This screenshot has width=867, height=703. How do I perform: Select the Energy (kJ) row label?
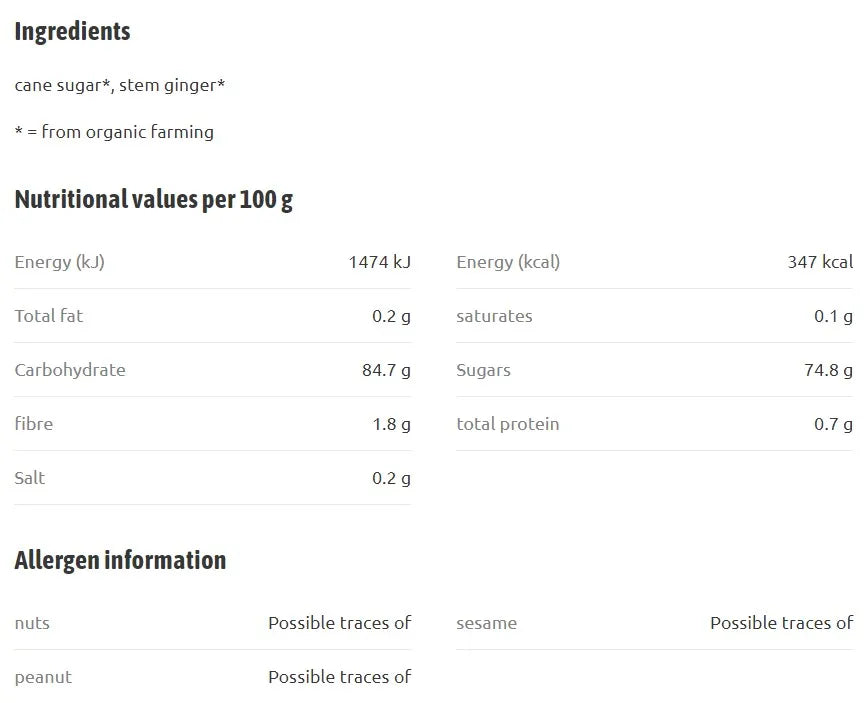pos(59,262)
